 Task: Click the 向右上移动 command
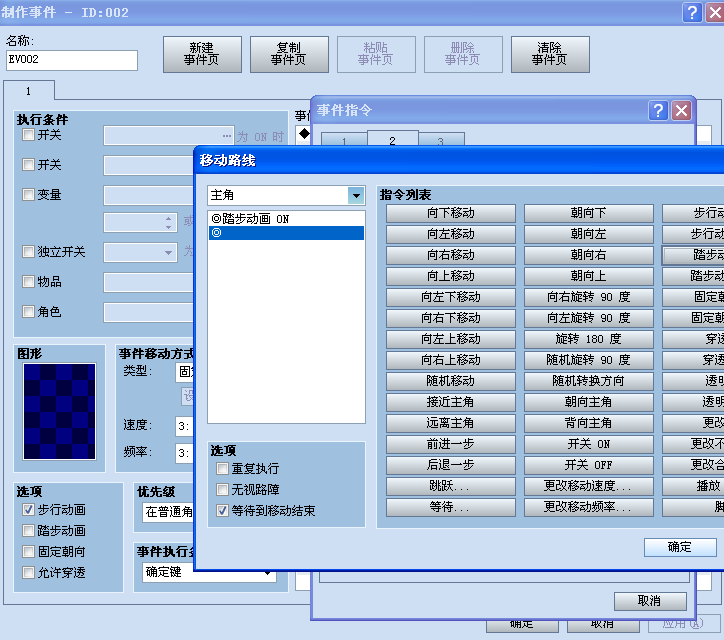pos(451,360)
